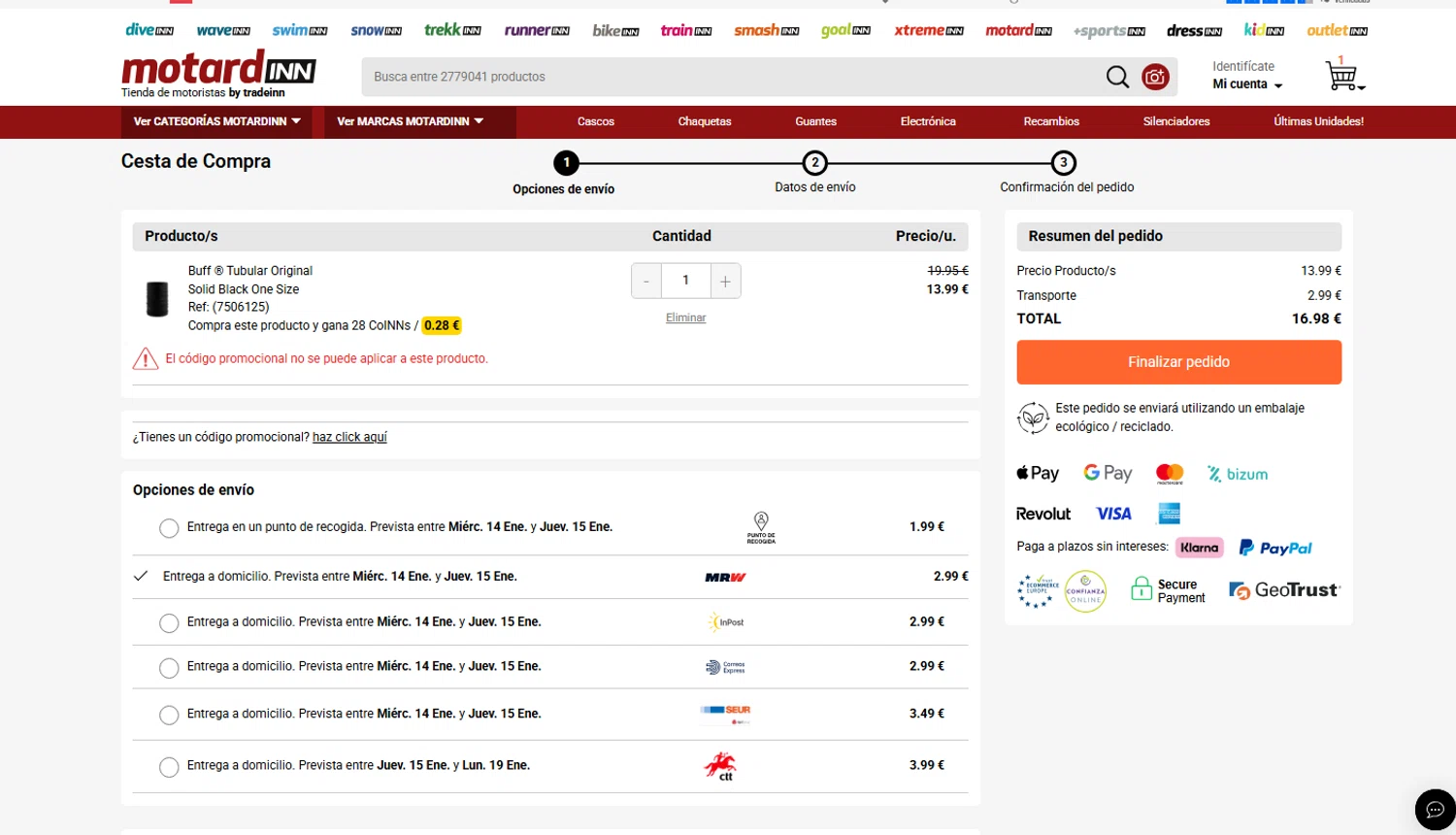Screen dimensions: 1456x835
Task: Click the Revolut payment logo
Action: point(1043,514)
